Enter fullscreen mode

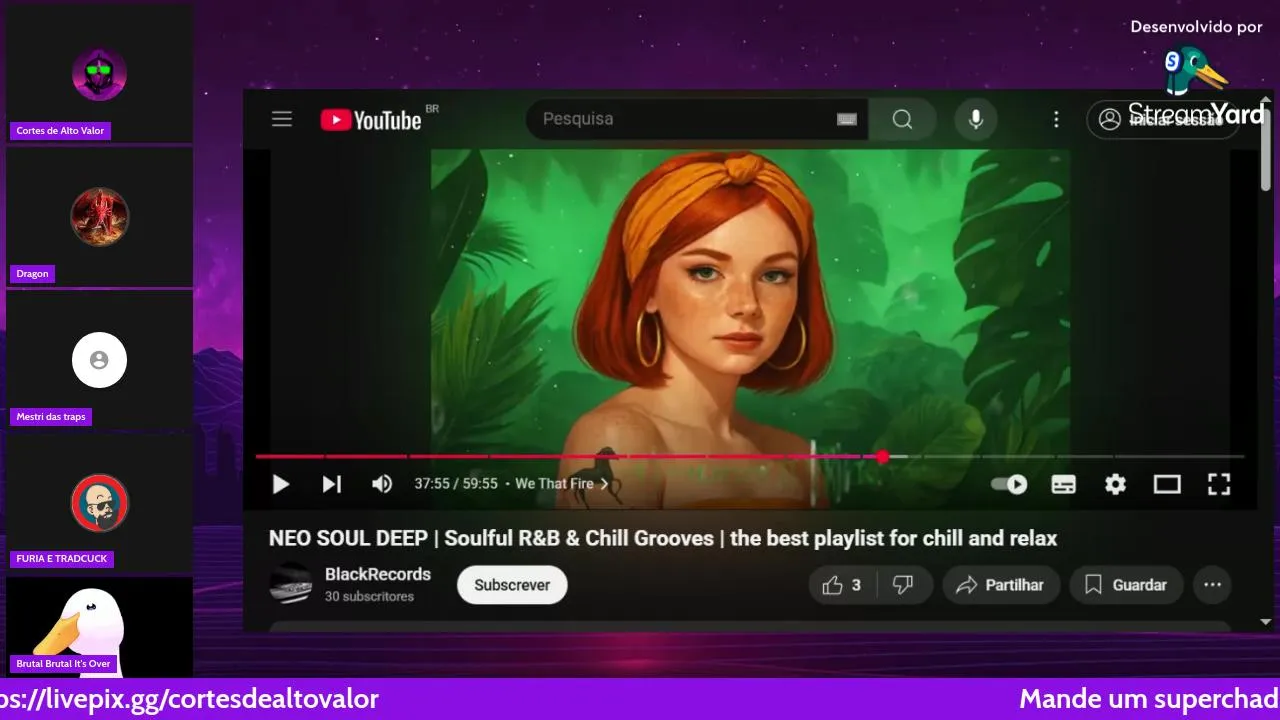1218,484
